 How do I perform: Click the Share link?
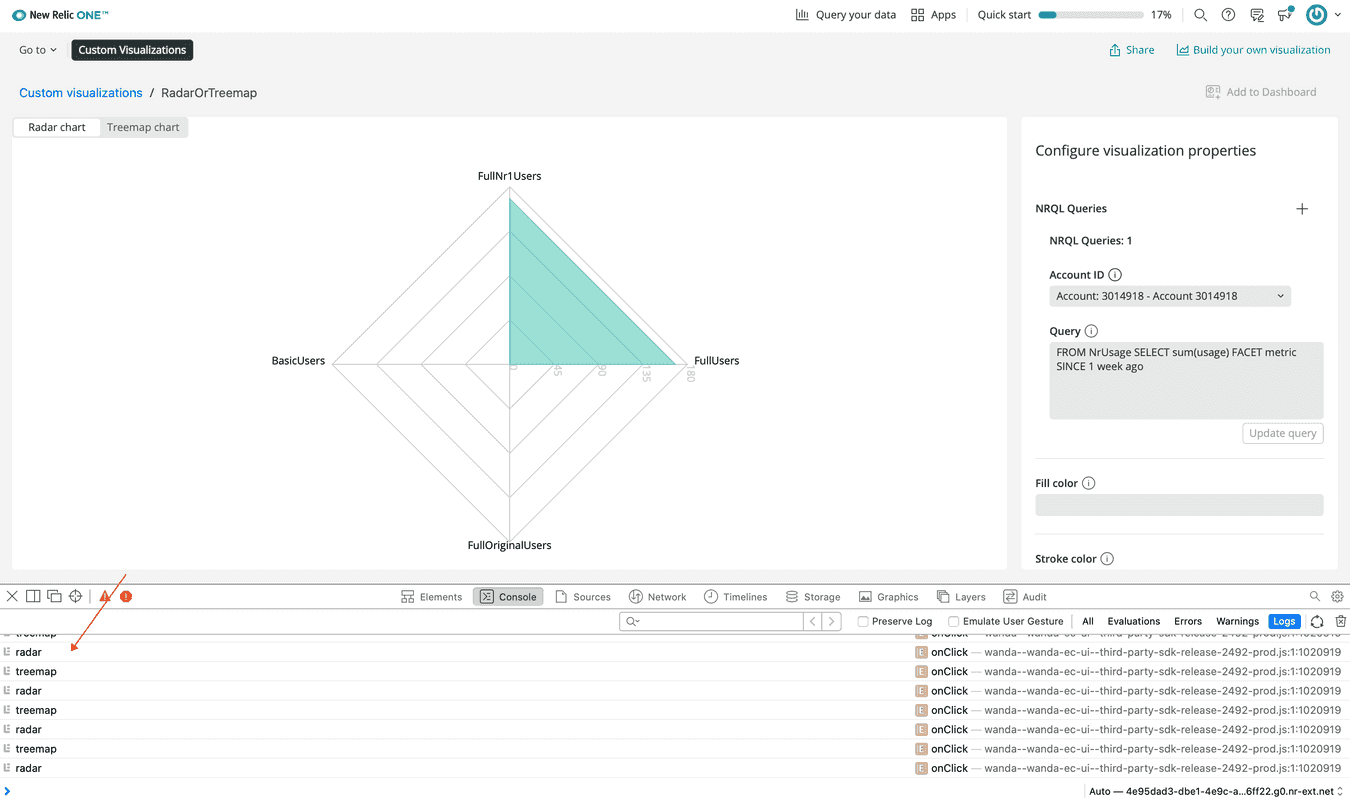[1131, 50]
